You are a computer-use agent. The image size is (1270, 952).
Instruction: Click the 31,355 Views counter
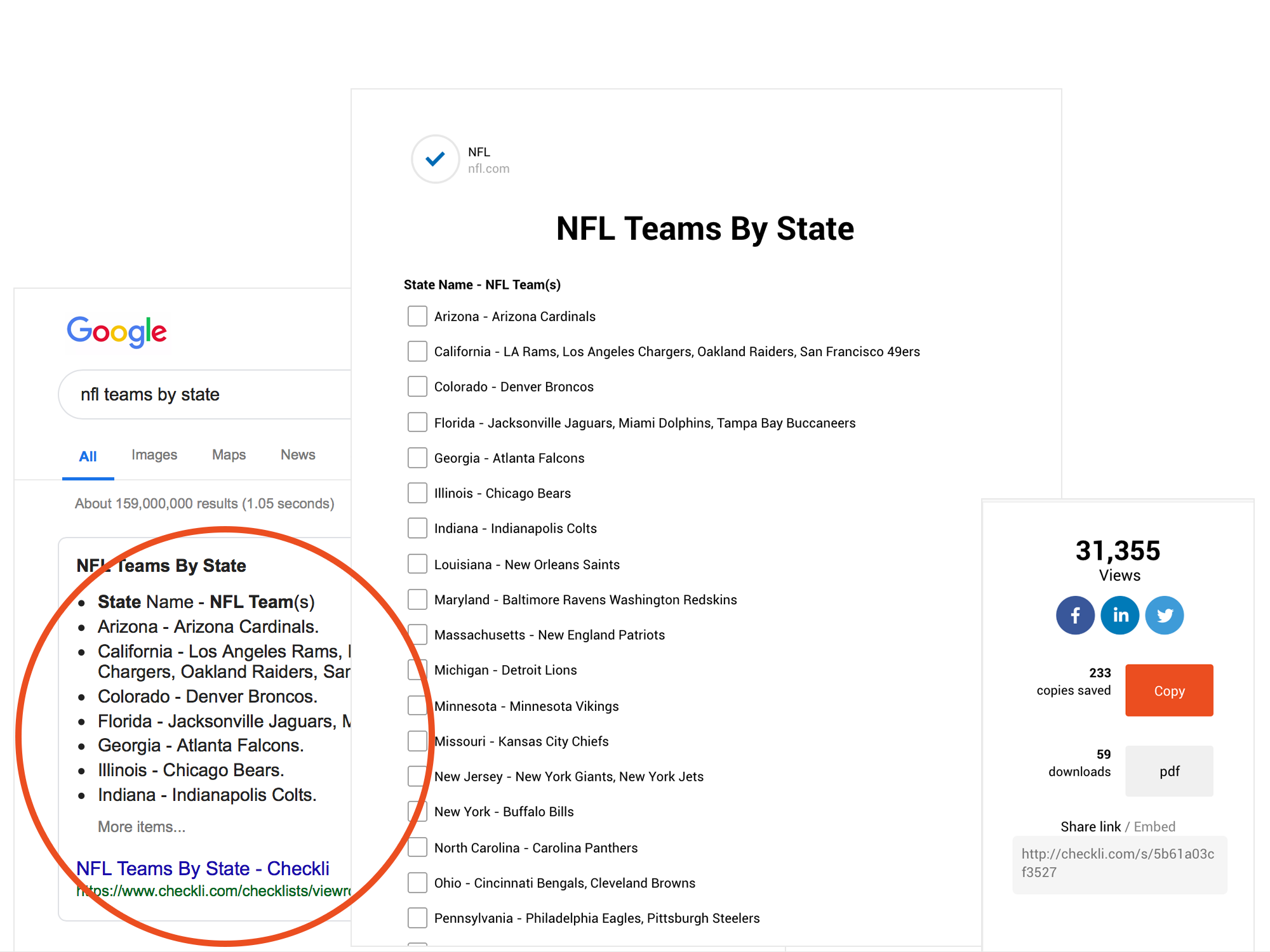1118,560
